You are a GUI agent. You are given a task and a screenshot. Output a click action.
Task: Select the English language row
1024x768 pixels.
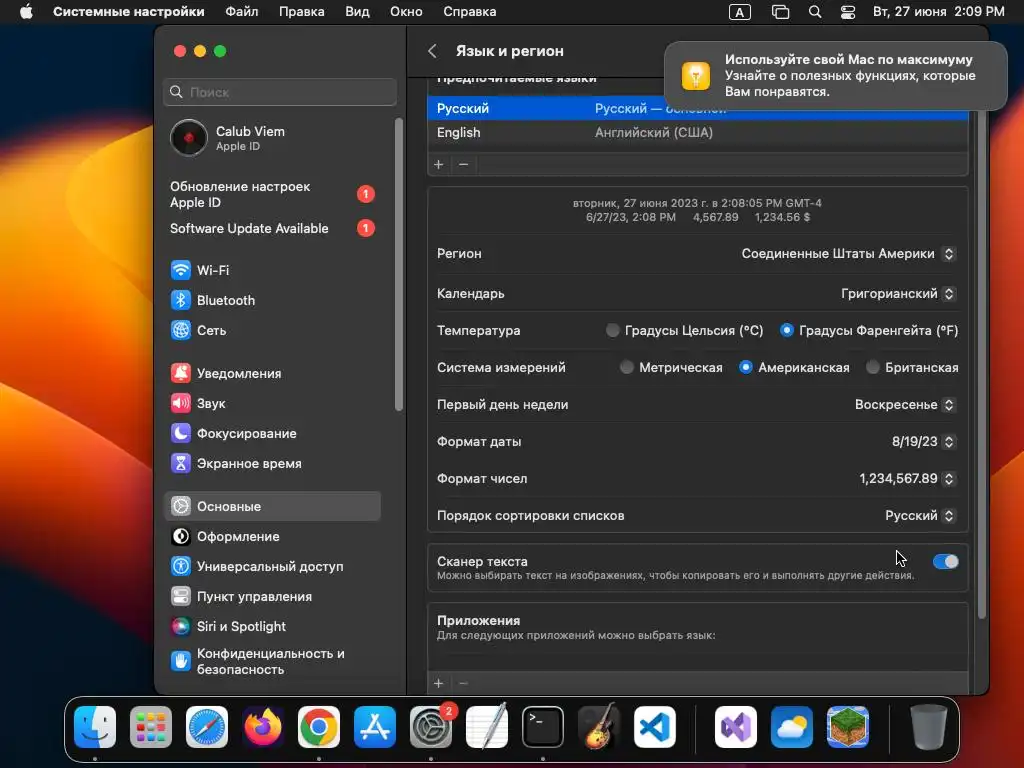[697, 133]
